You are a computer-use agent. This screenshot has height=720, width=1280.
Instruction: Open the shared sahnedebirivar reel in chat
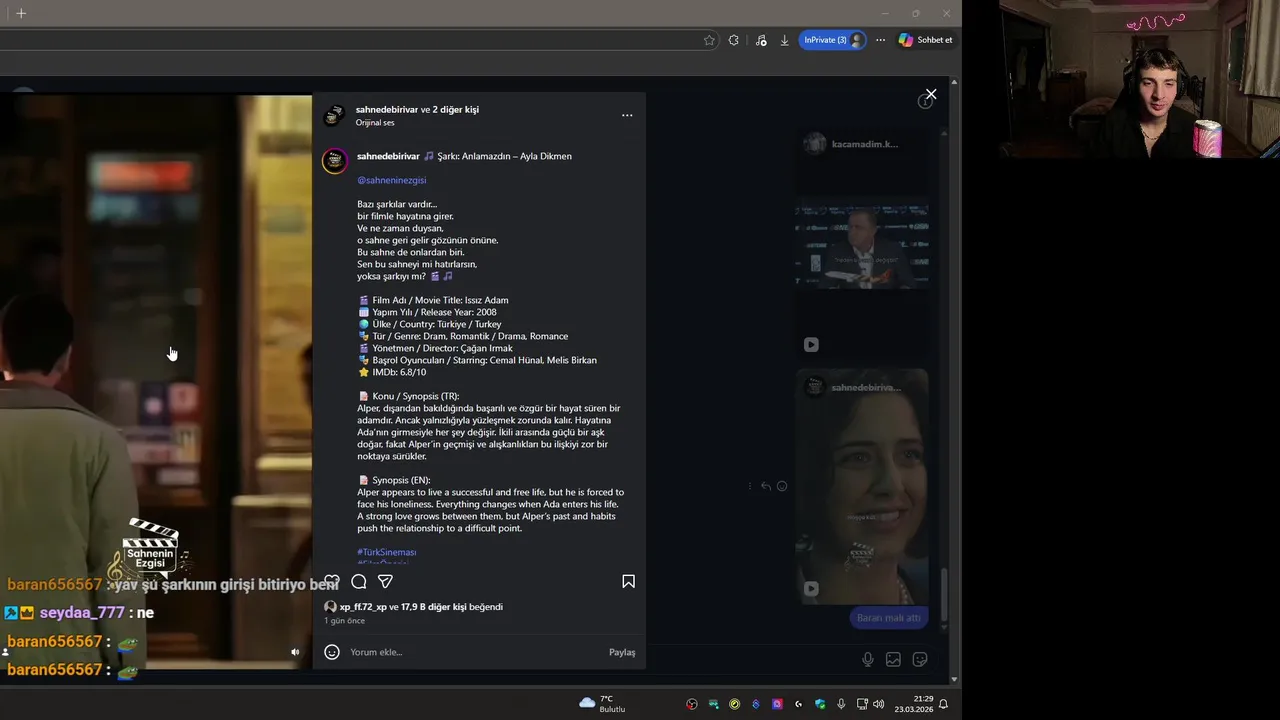(x=862, y=486)
